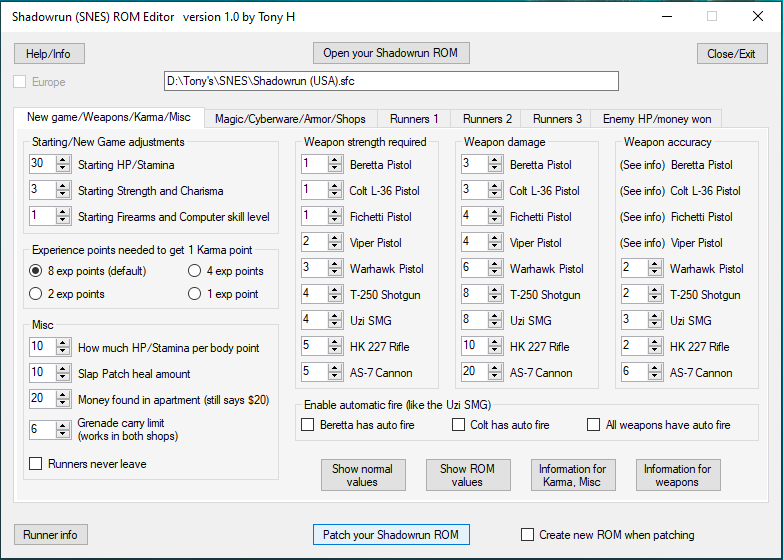The image size is (783, 560).
Task: Enable All weapons have auto fire
Action: pos(594,425)
